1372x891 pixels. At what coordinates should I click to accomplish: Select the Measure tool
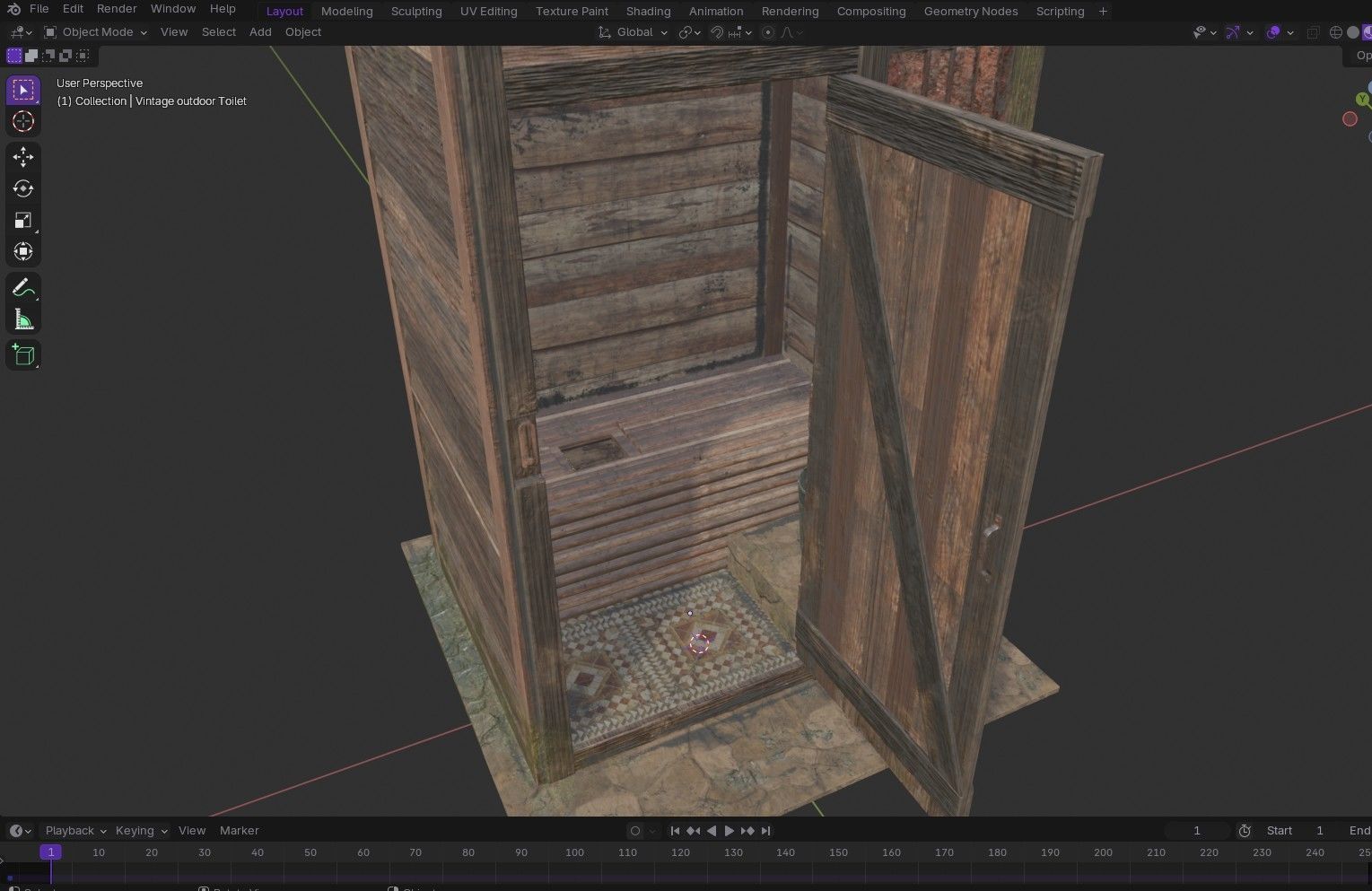point(23,319)
